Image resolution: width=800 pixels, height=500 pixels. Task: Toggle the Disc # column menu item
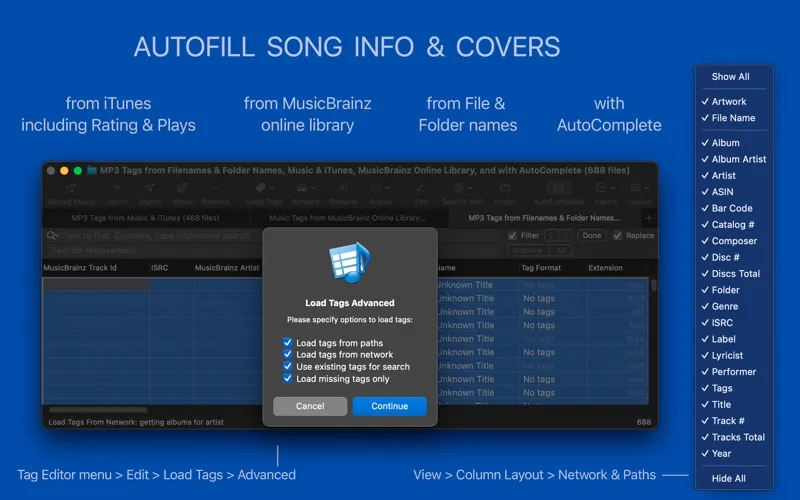click(x=734, y=257)
